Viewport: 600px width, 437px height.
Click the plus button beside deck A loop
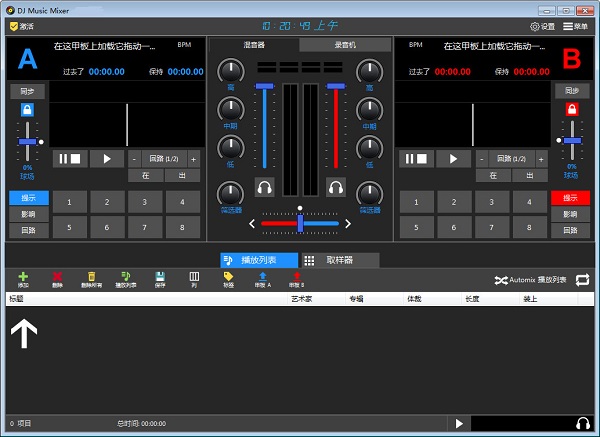click(x=193, y=158)
